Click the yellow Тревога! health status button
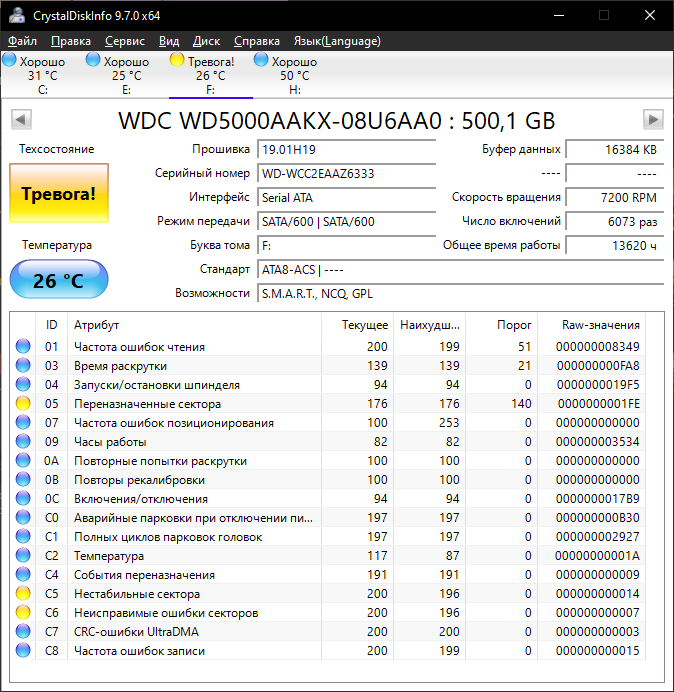Screen dimensions: 674x692 [58, 194]
